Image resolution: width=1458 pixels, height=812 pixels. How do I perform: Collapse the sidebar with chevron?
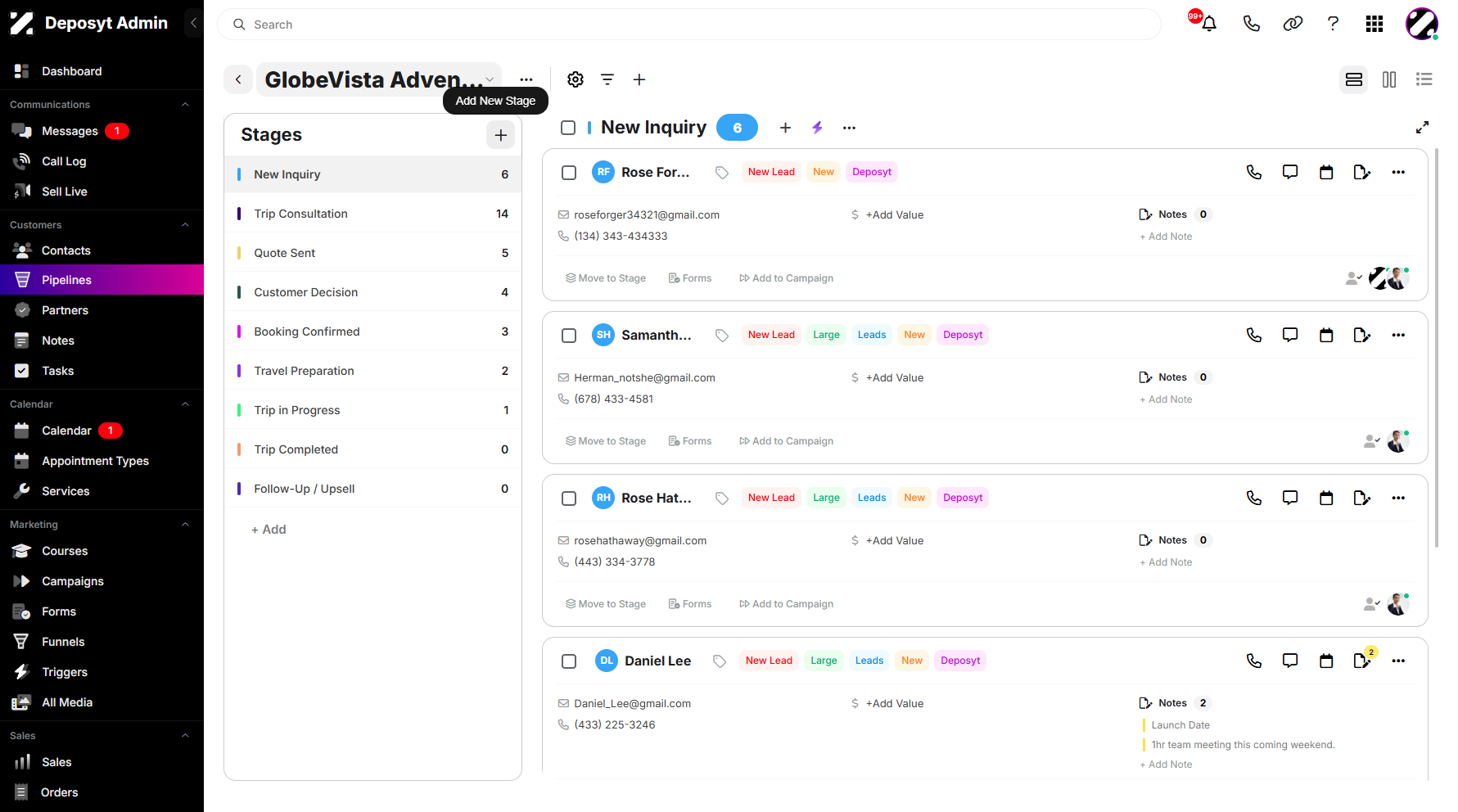194,23
